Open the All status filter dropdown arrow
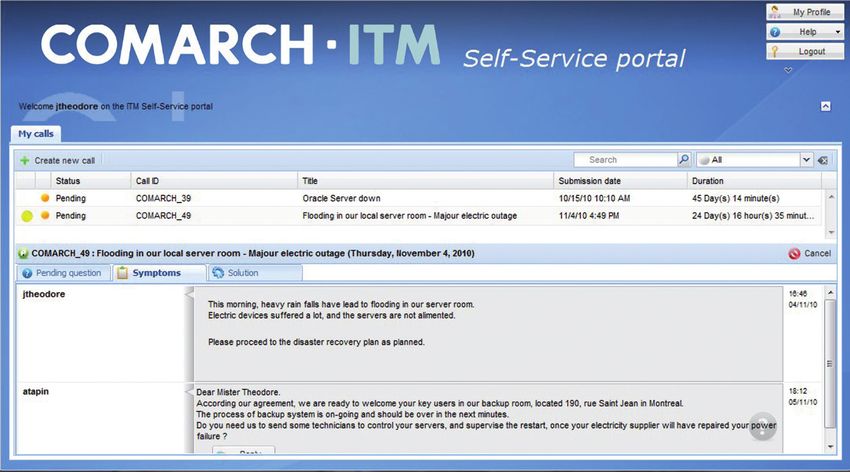850x472 pixels. (x=806, y=160)
